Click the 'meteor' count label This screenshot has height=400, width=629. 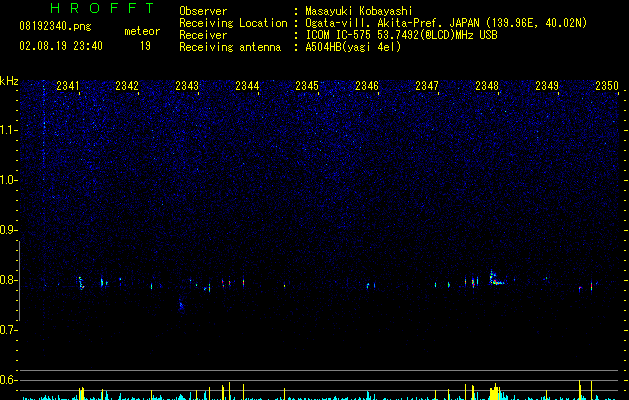142,31
